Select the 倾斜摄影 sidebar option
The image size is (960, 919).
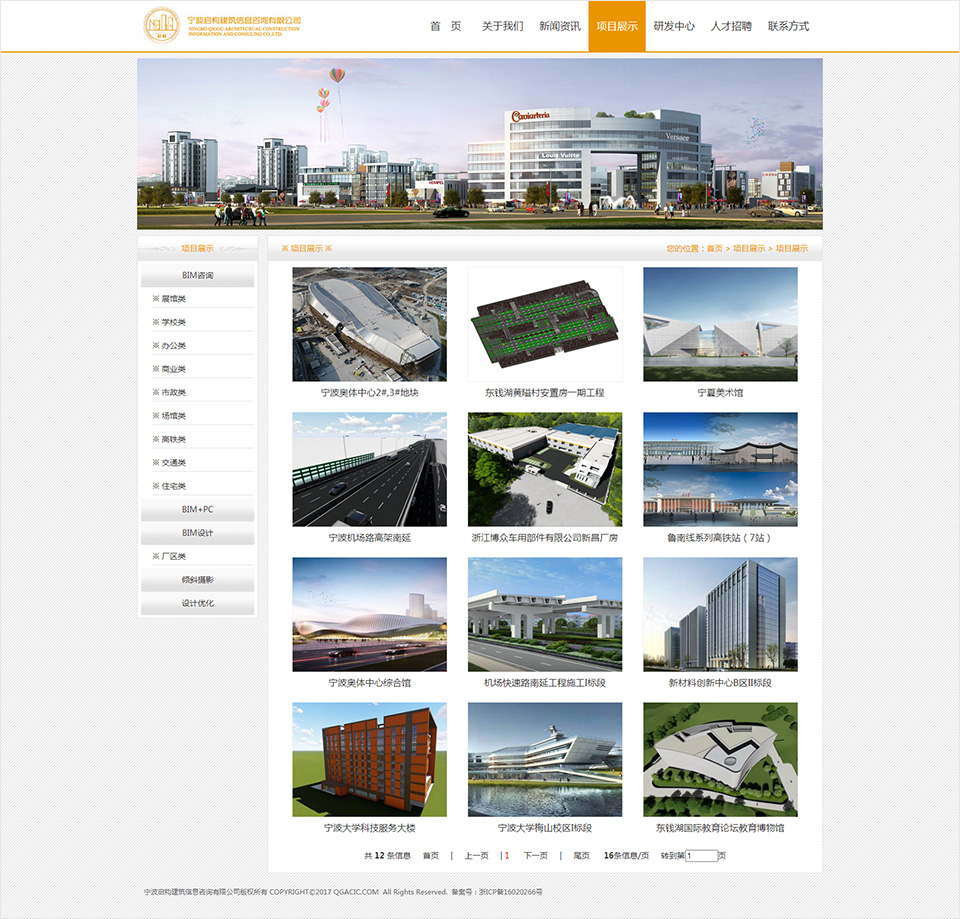coord(200,579)
